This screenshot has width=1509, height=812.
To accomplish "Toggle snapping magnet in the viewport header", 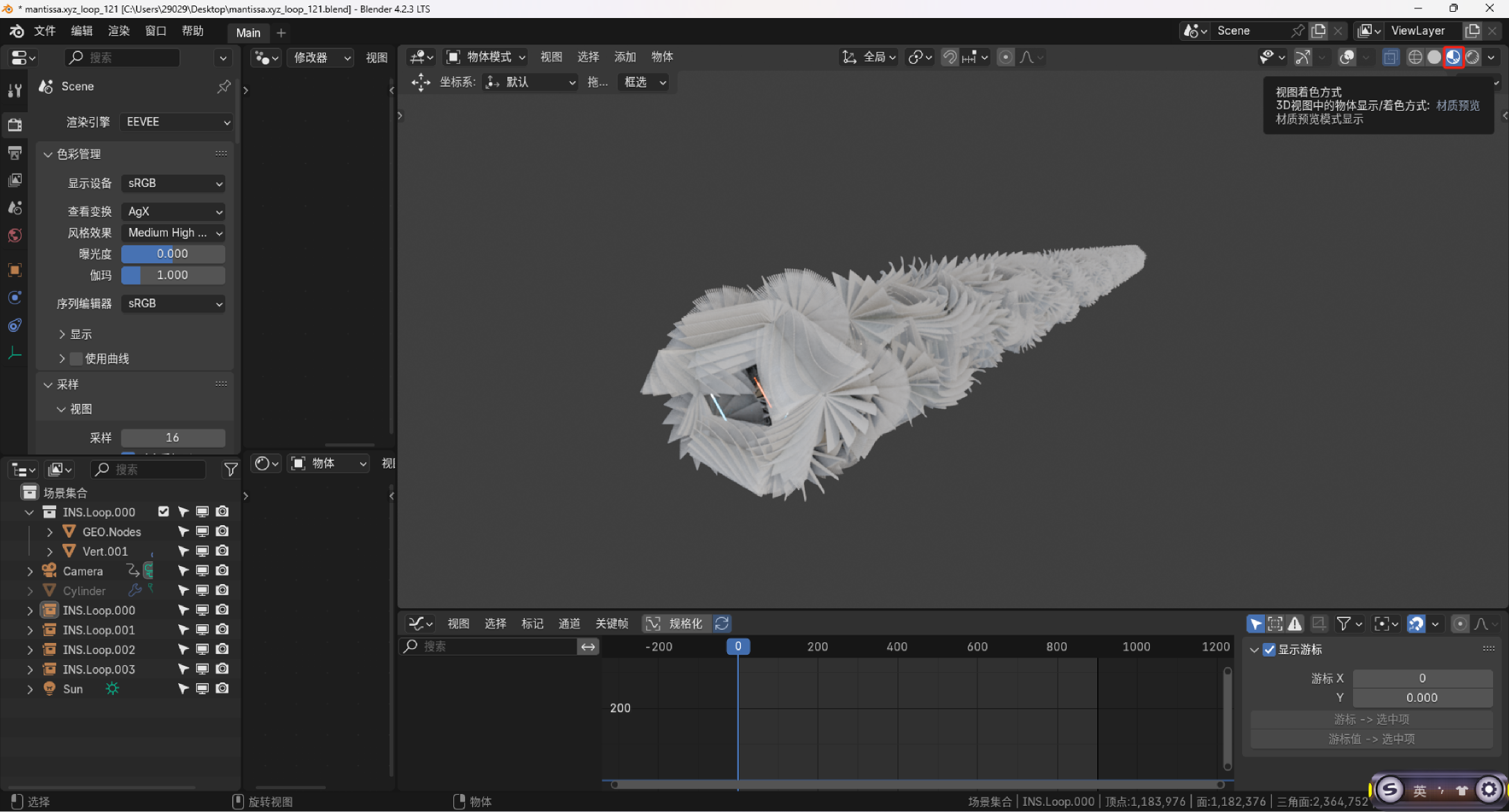I will coord(950,58).
